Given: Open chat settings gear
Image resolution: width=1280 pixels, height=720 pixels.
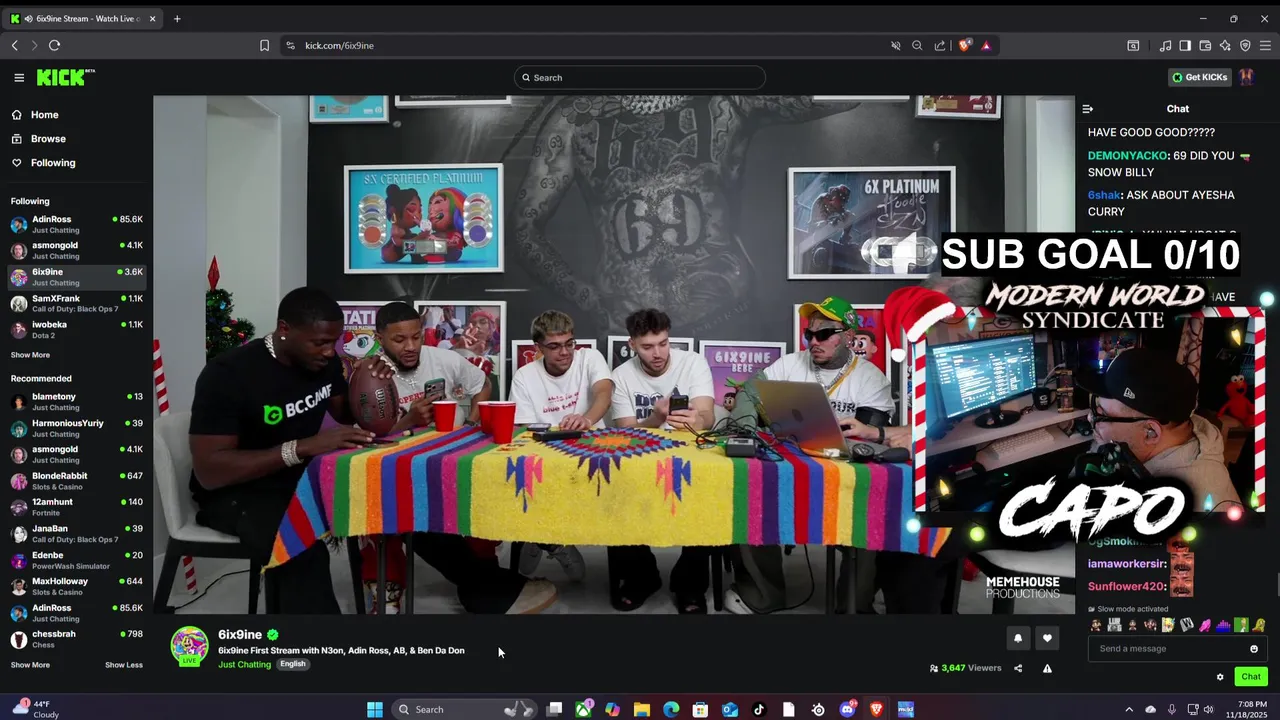Looking at the screenshot, I should 1220,677.
